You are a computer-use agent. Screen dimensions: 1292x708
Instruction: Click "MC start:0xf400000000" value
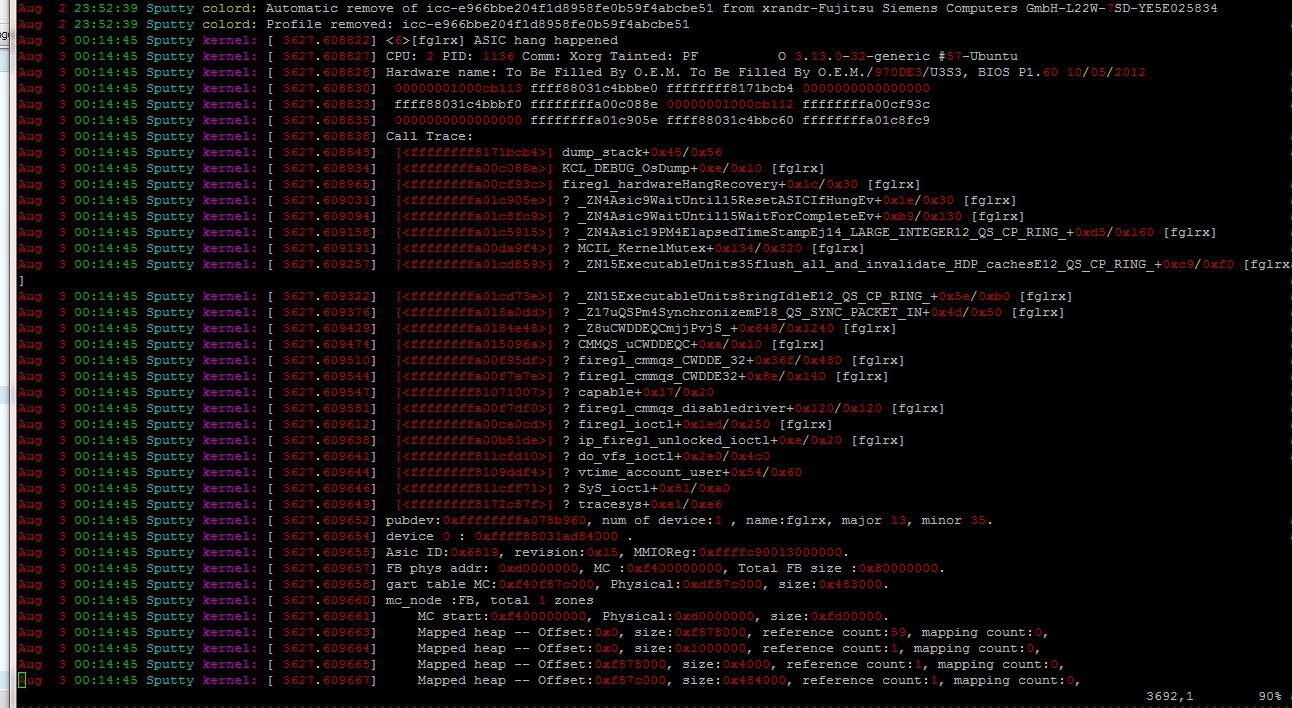pyautogui.click(x=501, y=616)
